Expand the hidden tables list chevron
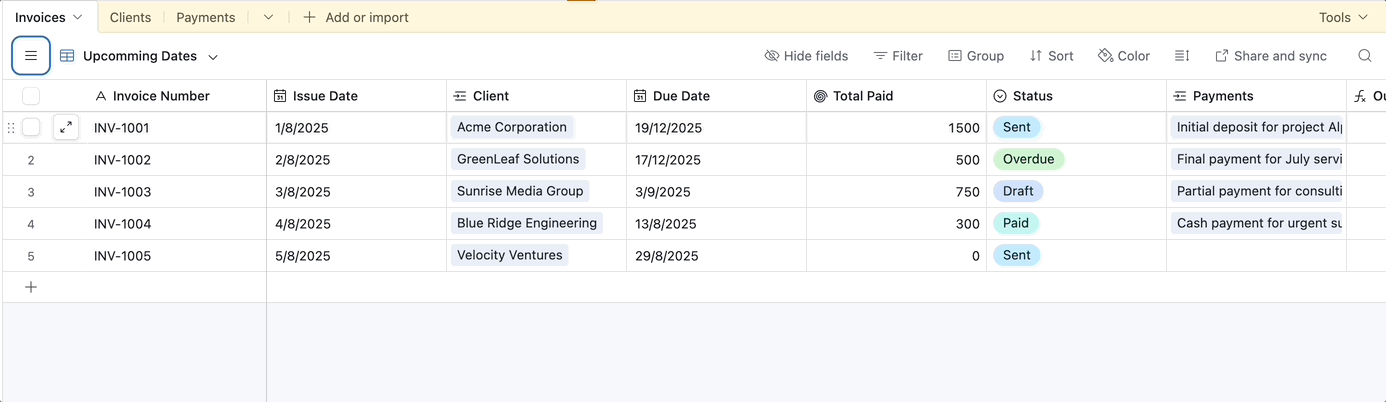 (x=268, y=17)
